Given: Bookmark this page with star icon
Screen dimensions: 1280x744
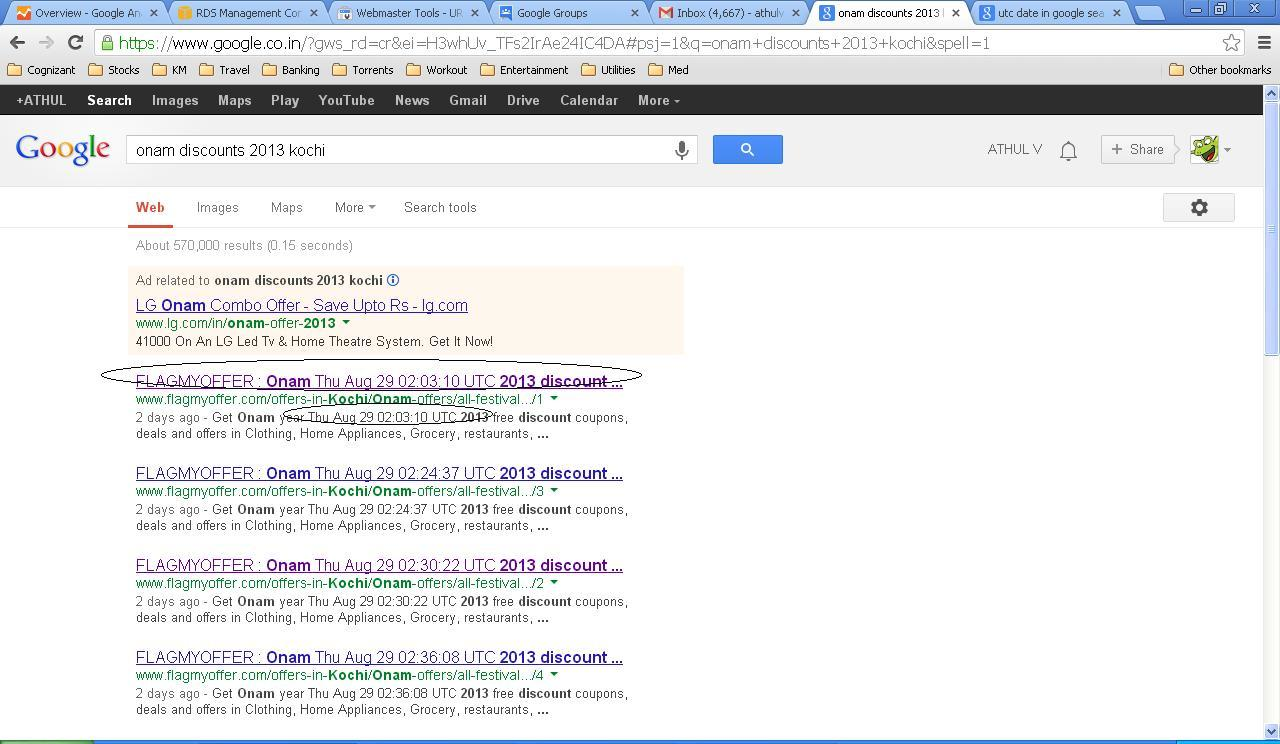Looking at the screenshot, I should click(1231, 43).
